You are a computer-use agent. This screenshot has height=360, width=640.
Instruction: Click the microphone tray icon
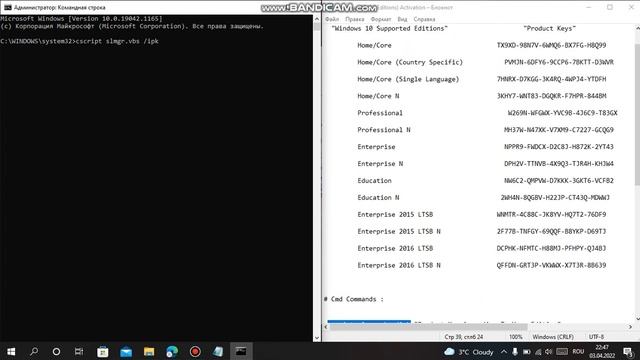515,352
